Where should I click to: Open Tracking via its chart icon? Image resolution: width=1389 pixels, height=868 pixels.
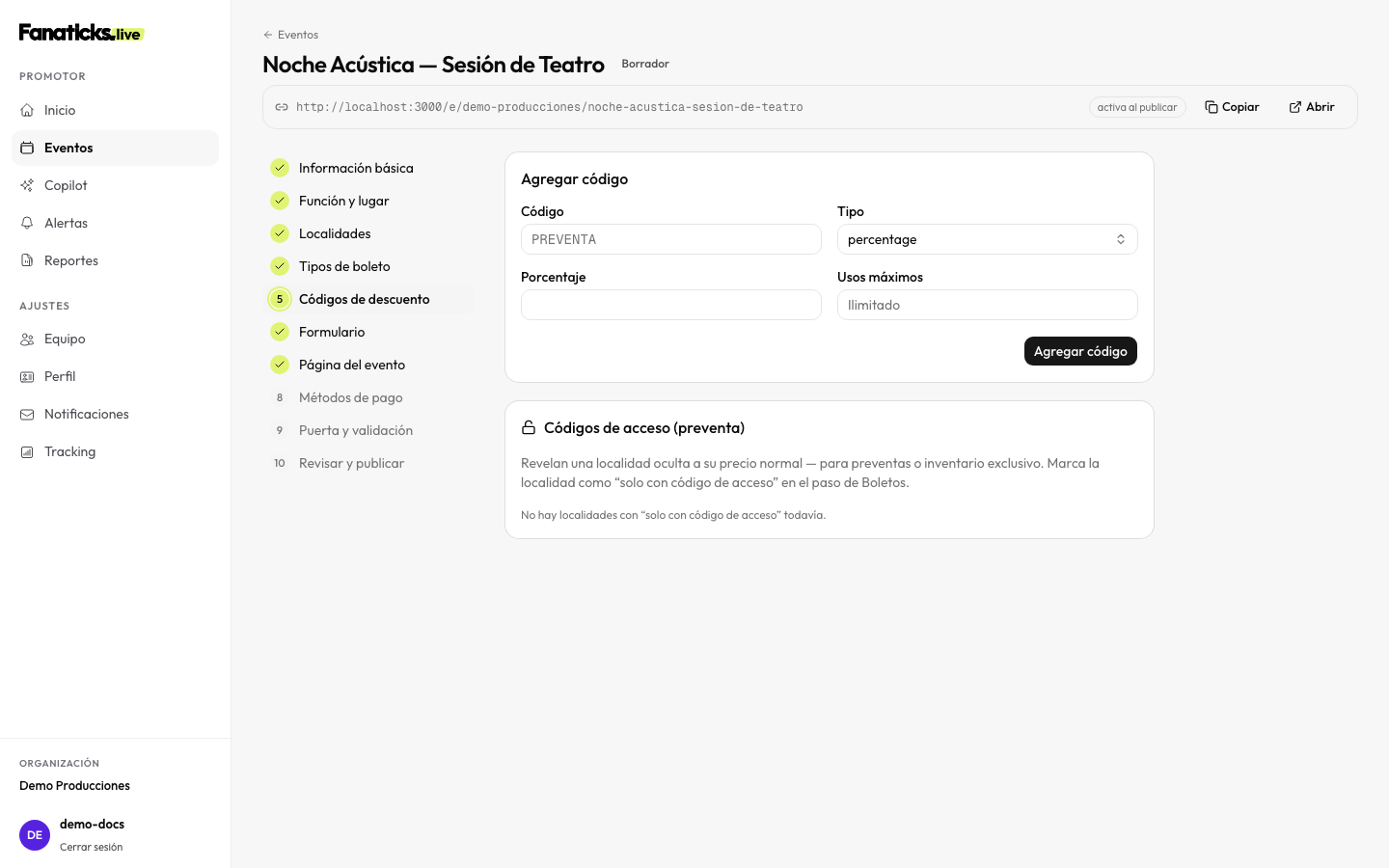pos(27,451)
